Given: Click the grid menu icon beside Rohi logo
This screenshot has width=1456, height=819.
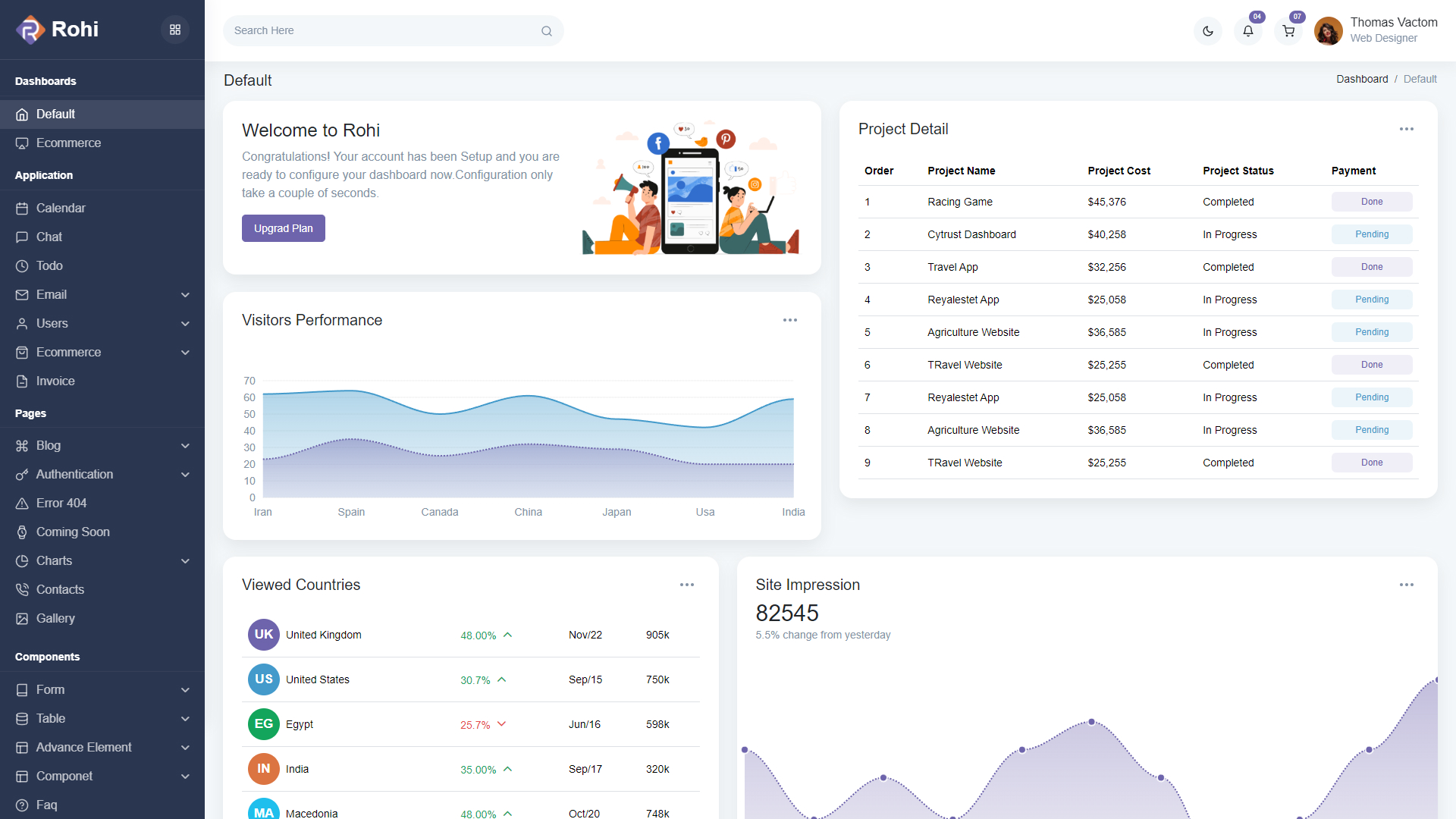Looking at the screenshot, I should pos(175,29).
